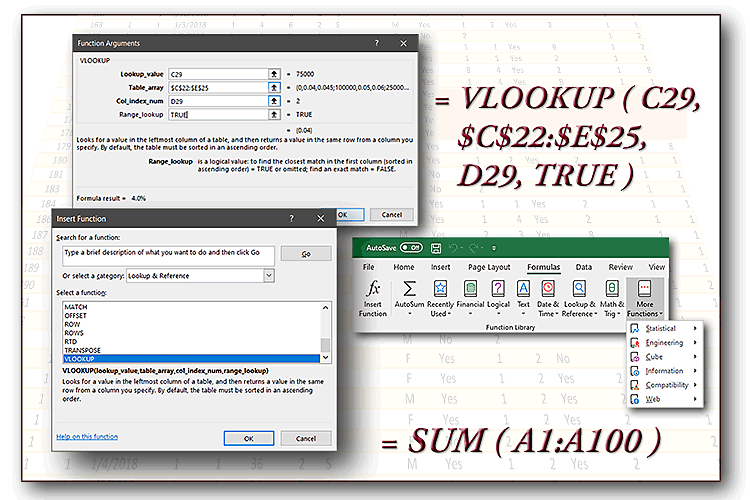Collapse dialog beside Table_array field
Screen dimensions: 750x500
[x=274, y=87]
